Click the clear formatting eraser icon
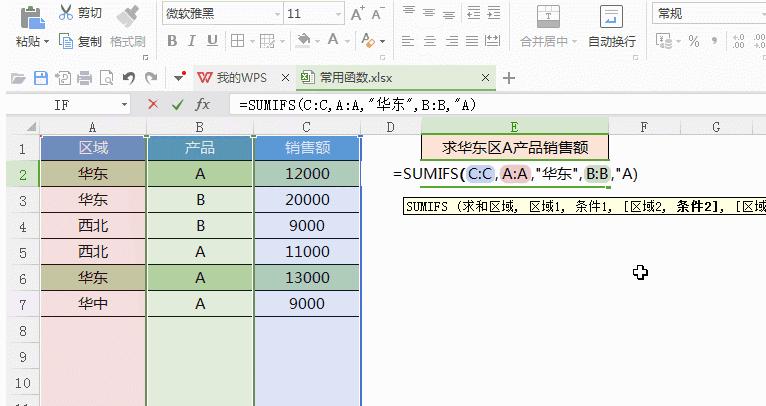Viewport: 766px width, 406px height. pyautogui.click(x=368, y=41)
